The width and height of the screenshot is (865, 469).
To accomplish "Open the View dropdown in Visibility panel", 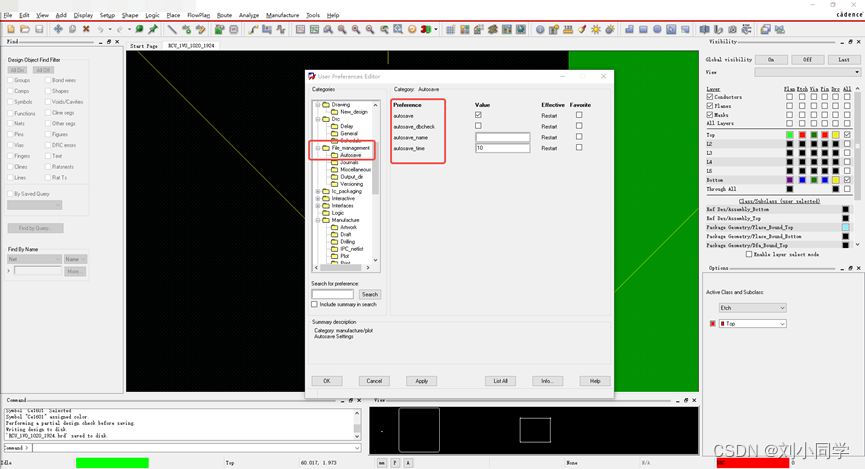I will [808, 72].
